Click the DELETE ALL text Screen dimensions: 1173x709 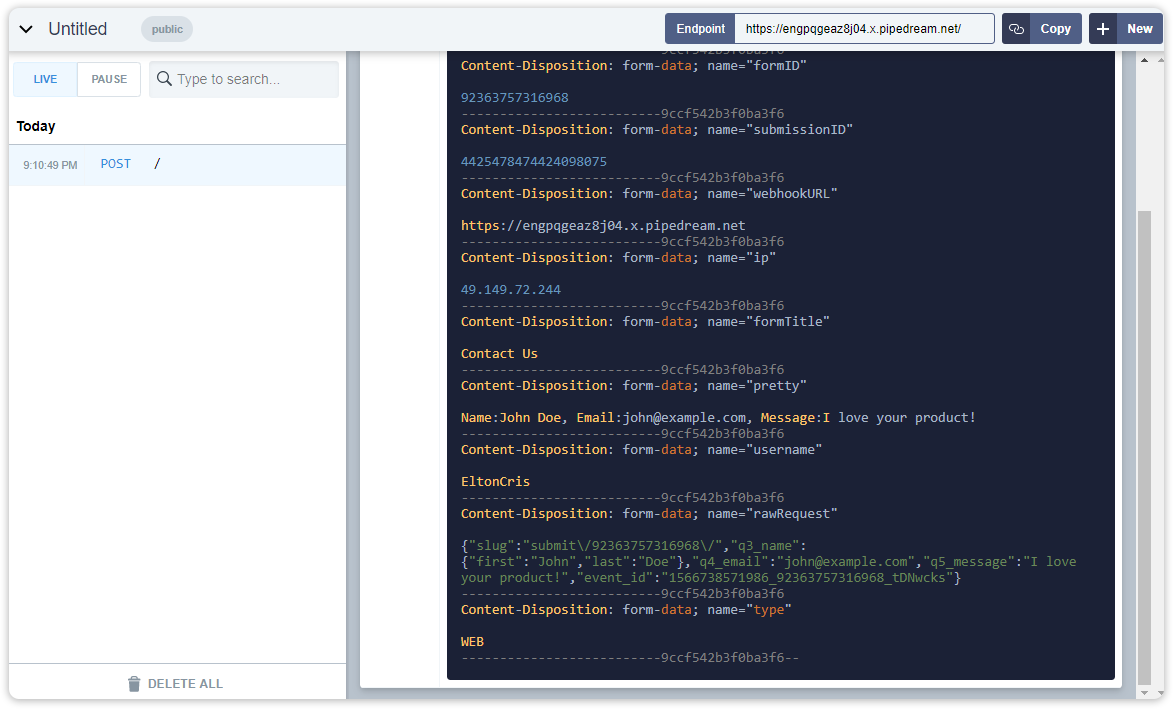185,684
